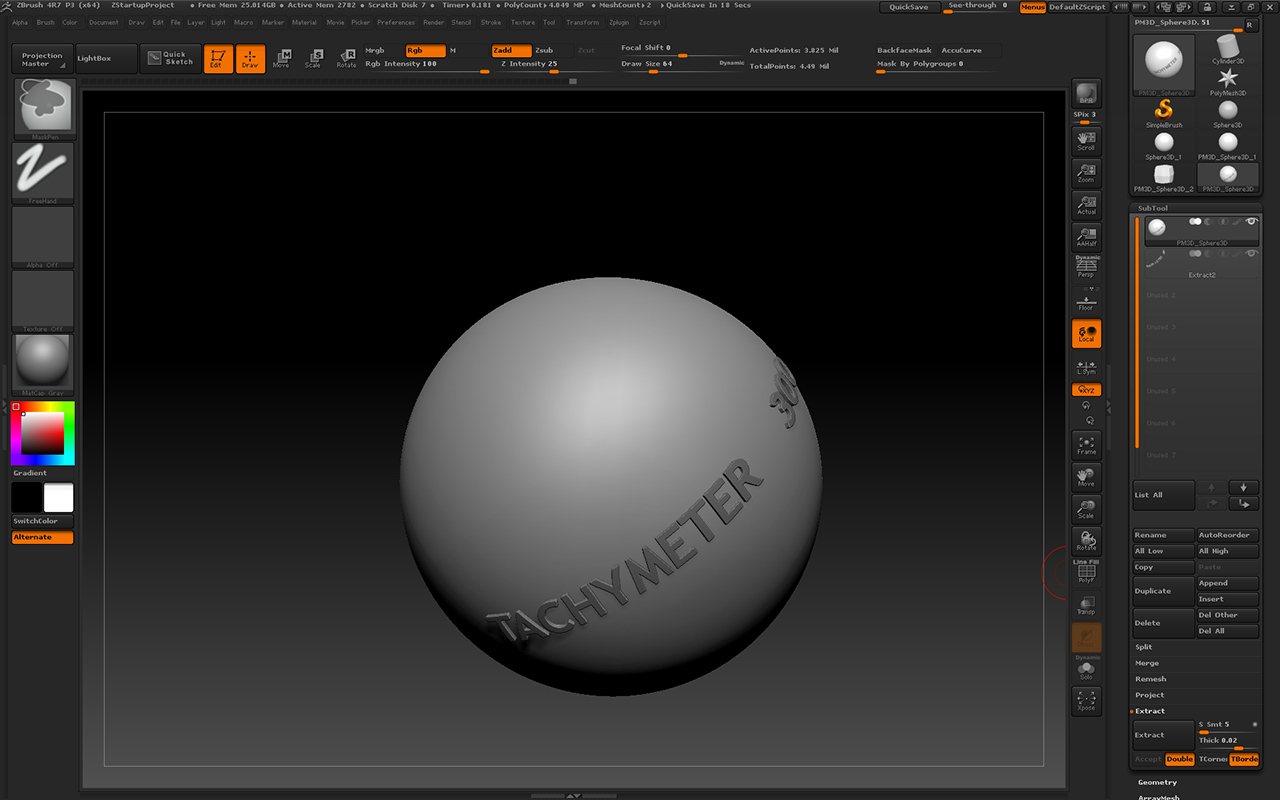
Task: Click the Scroll document icon
Action: click(1086, 140)
